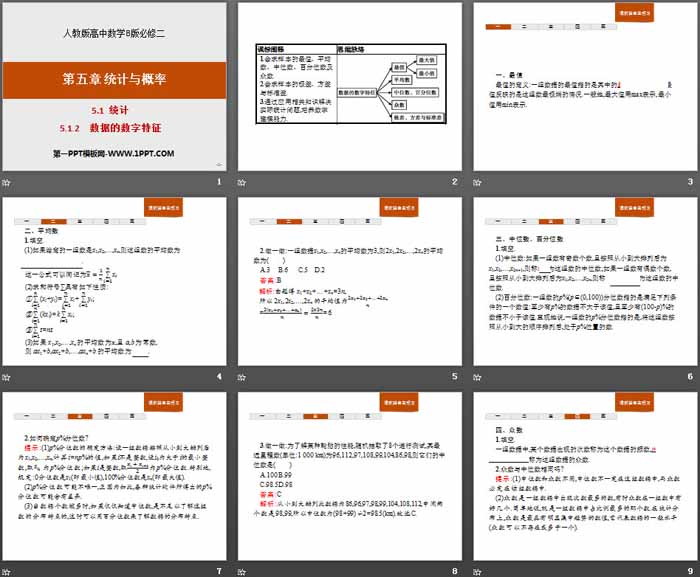Viewport: 700px width, 577px height.
Task: Select slide 7 thumbnail on p% percentile
Action: pos(114,476)
